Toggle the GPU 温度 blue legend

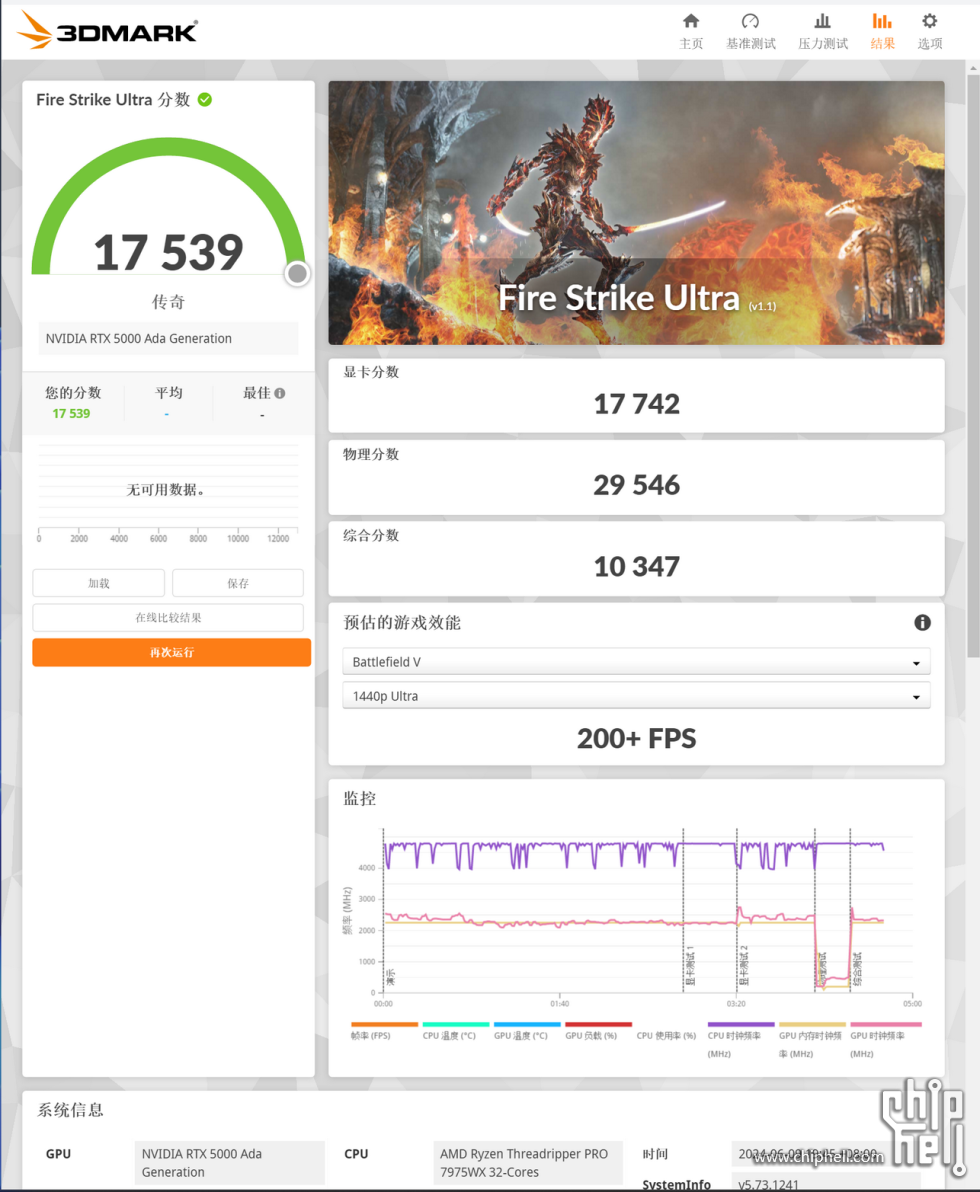tap(527, 1031)
